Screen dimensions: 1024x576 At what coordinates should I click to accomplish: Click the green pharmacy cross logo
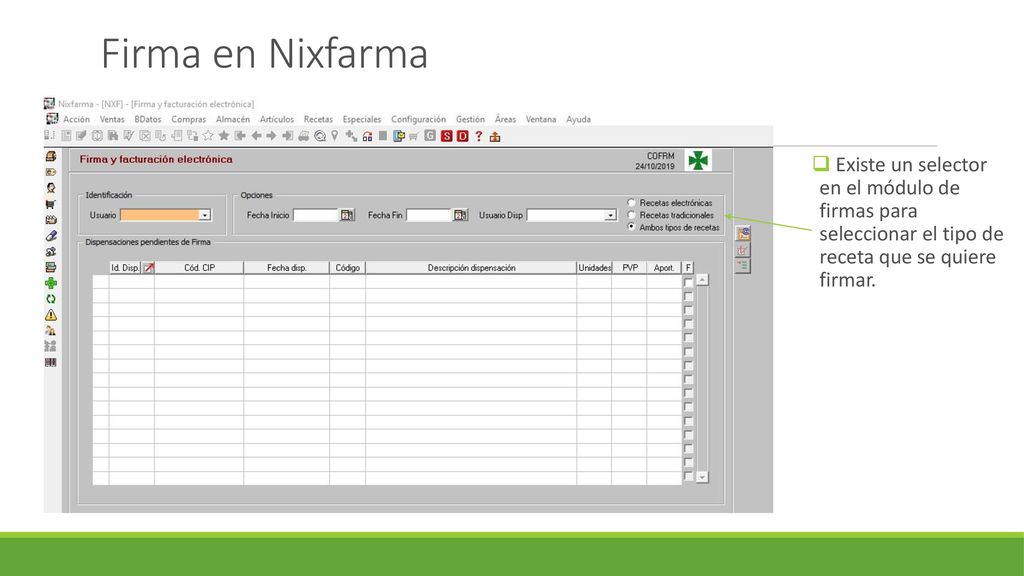[698, 160]
